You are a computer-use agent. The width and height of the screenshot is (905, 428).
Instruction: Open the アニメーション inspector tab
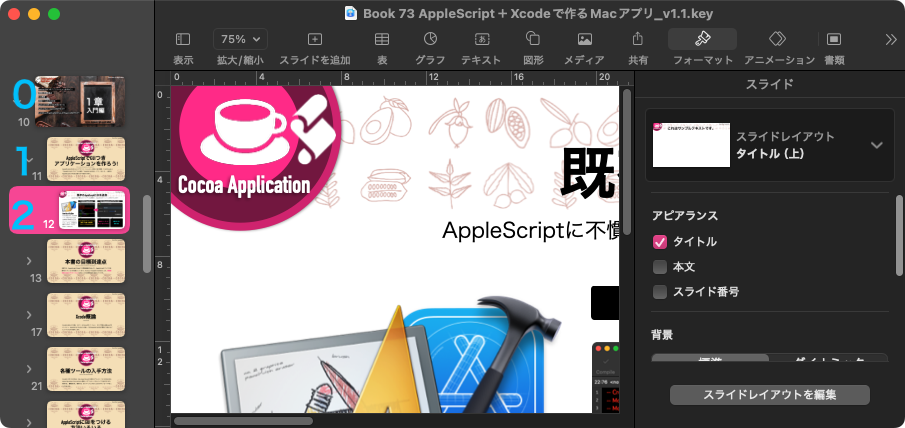click(779, 39)
